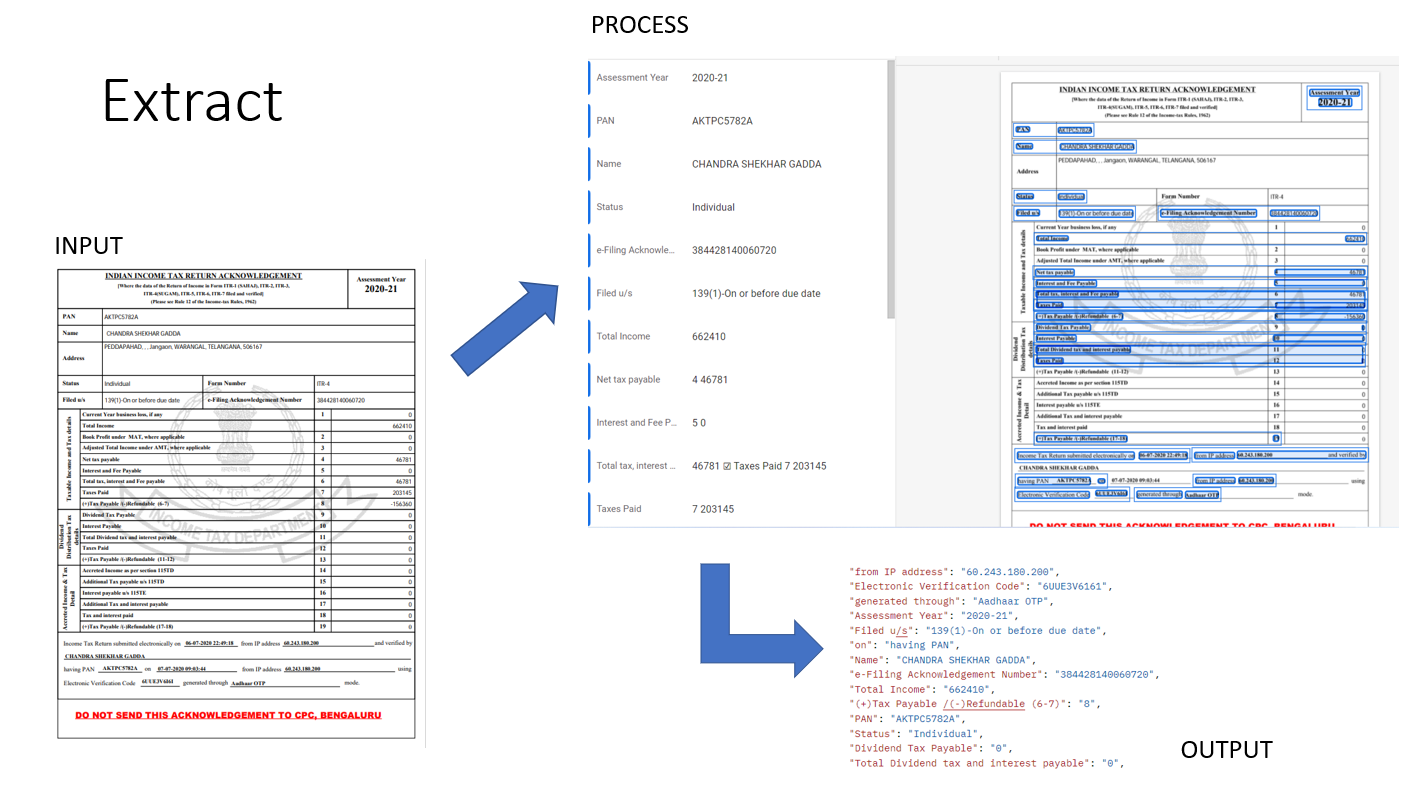This screenshot has width=1413, height=787.
Task: Click the 'Dividend Tax Payable' line in the OUTPUT JSON
Action: click(931, 748)
